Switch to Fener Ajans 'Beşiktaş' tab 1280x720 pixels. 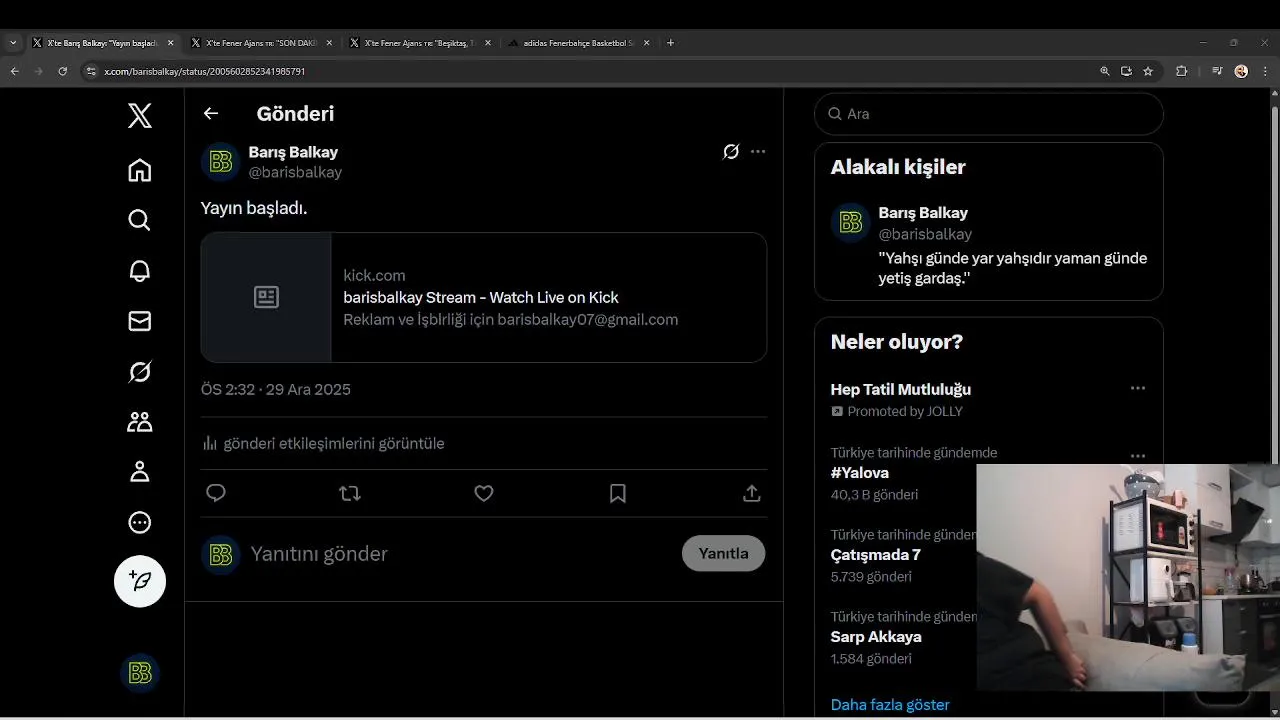click(421, 43)
